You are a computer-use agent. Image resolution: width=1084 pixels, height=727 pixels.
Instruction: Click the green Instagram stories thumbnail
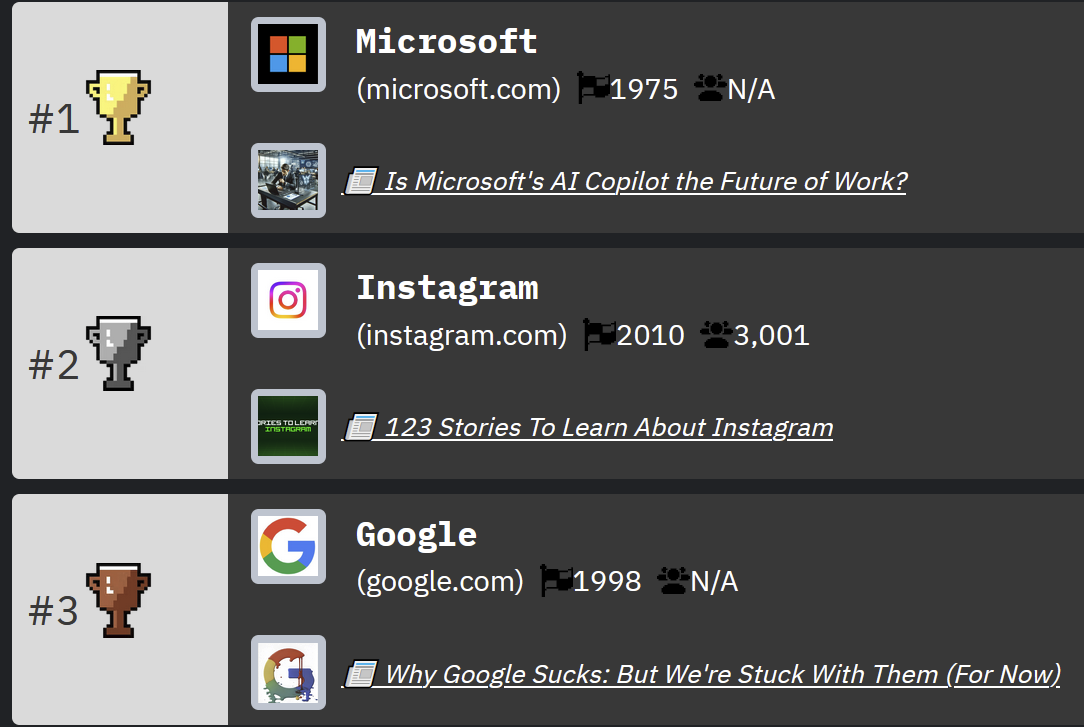tap(288, 426)
